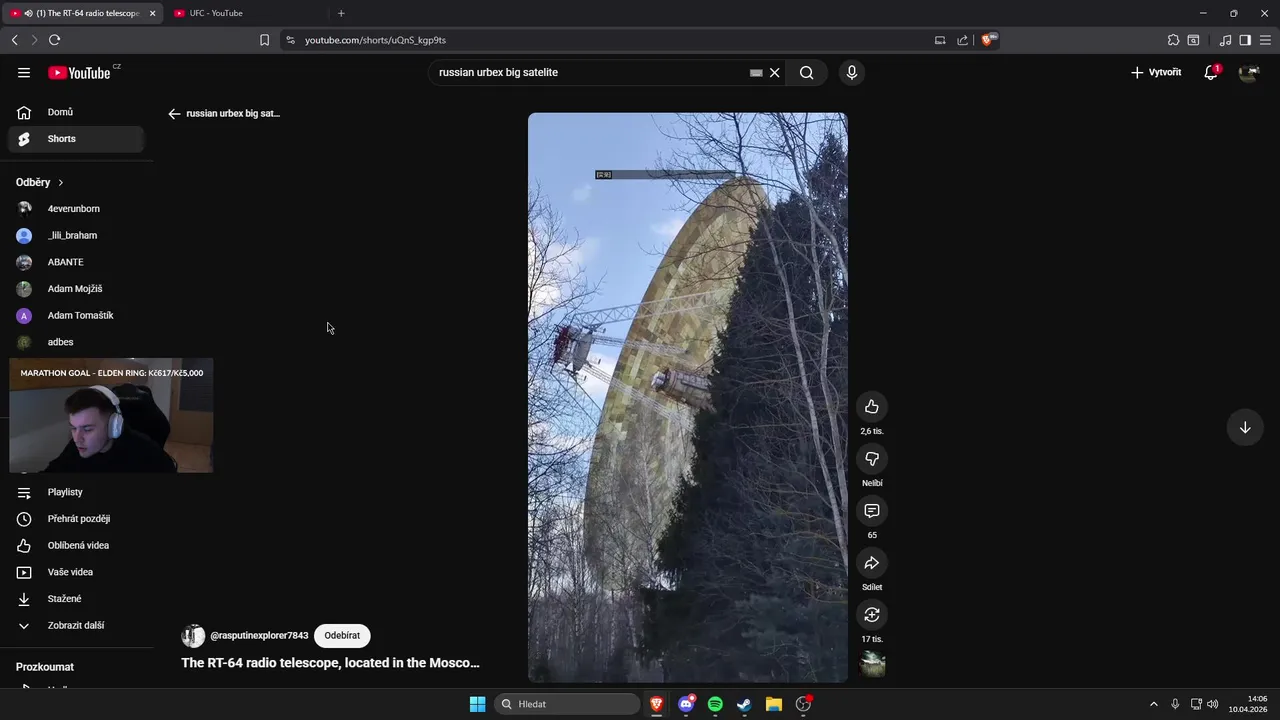Click the browser back arrow
This screenshot has height=720, width=1280.
(14, 40)
